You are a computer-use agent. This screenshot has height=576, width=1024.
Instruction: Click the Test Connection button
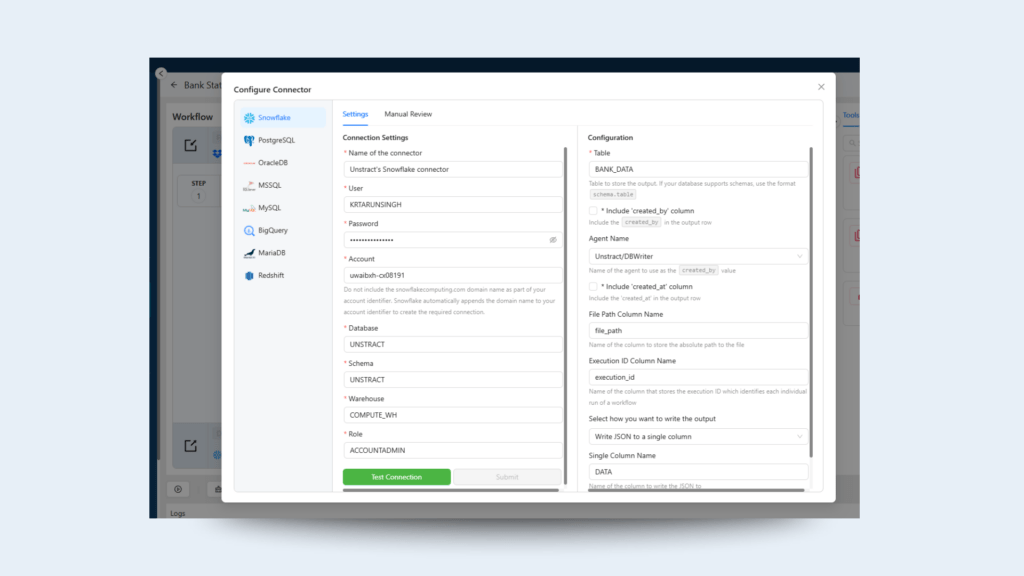pyautogui.click(x=396, y=477)
